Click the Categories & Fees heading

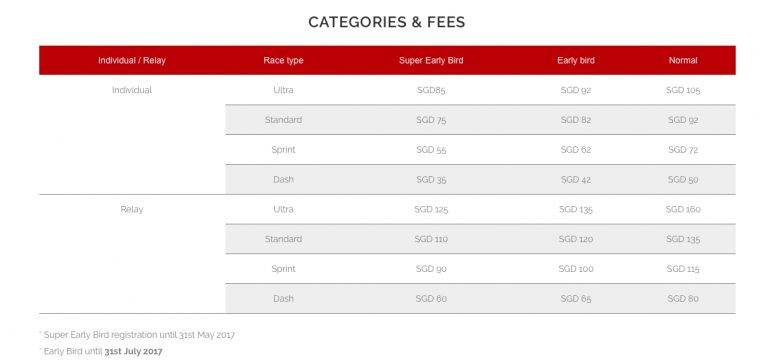coord(386,22)
